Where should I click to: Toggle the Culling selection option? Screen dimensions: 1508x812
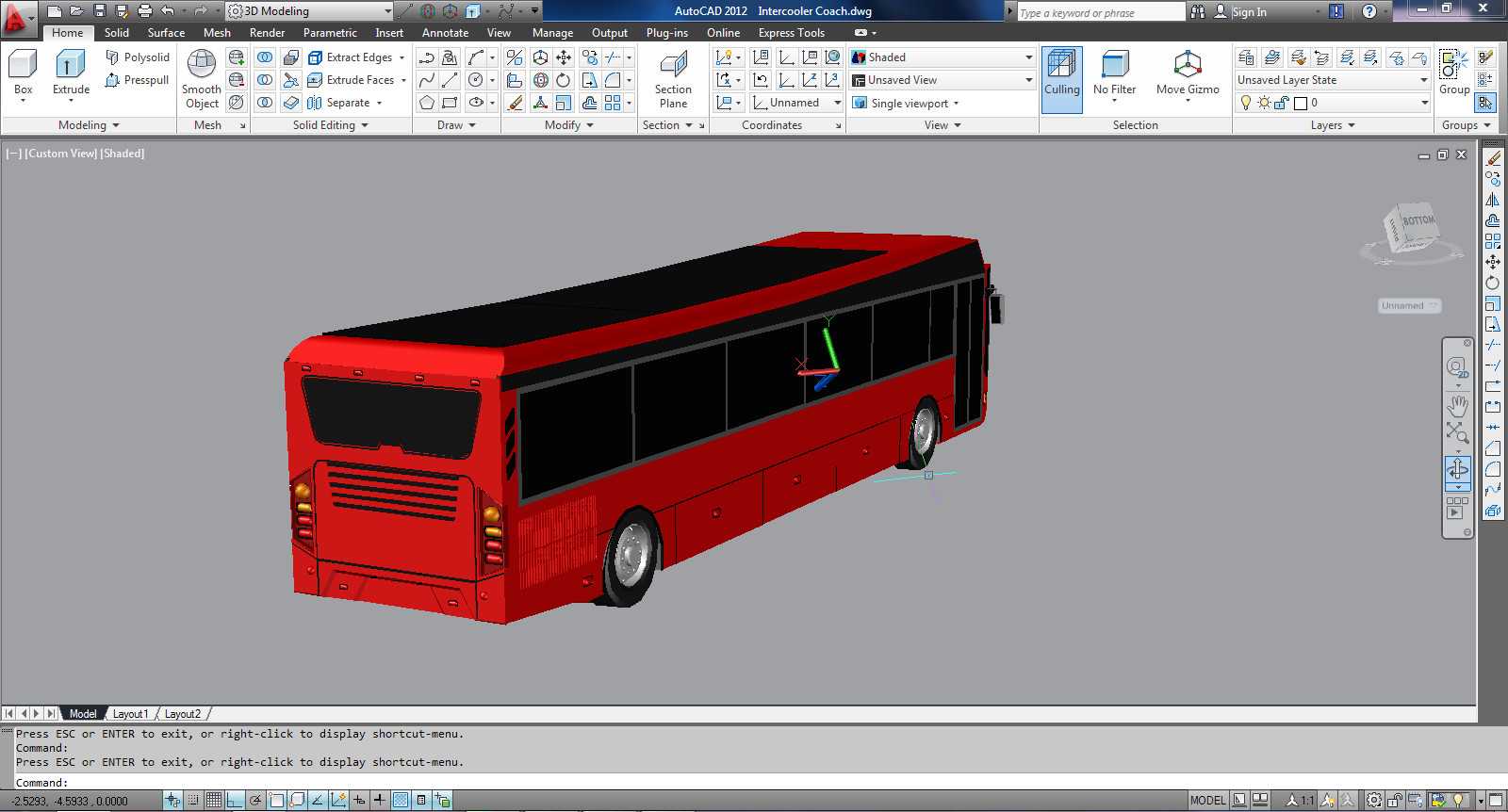pyautogui.click(x=1061, y=78)
